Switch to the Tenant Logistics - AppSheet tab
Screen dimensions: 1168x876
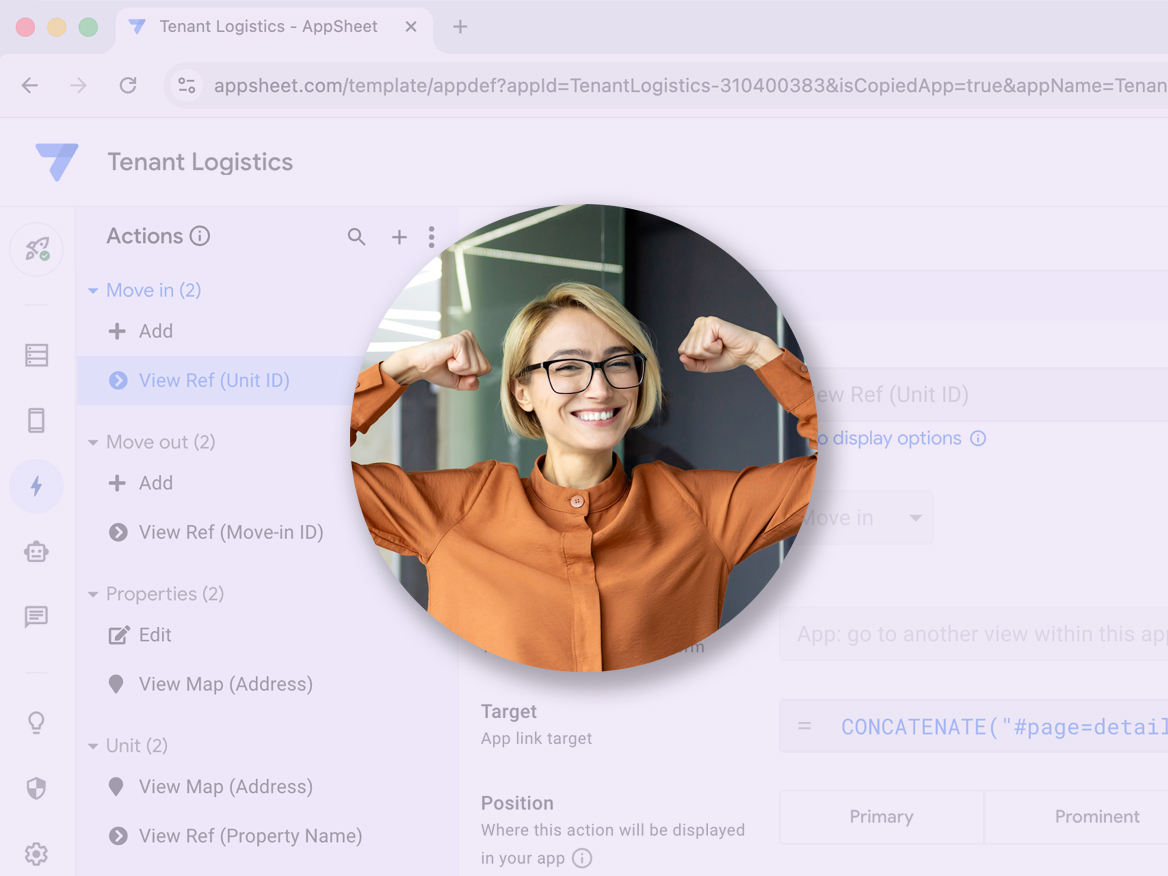268,27
